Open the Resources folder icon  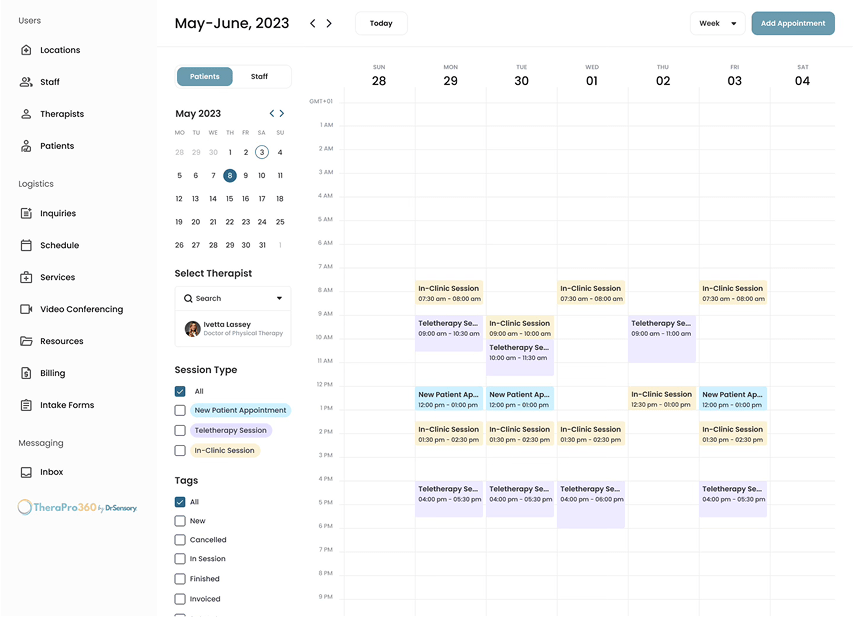26,341
